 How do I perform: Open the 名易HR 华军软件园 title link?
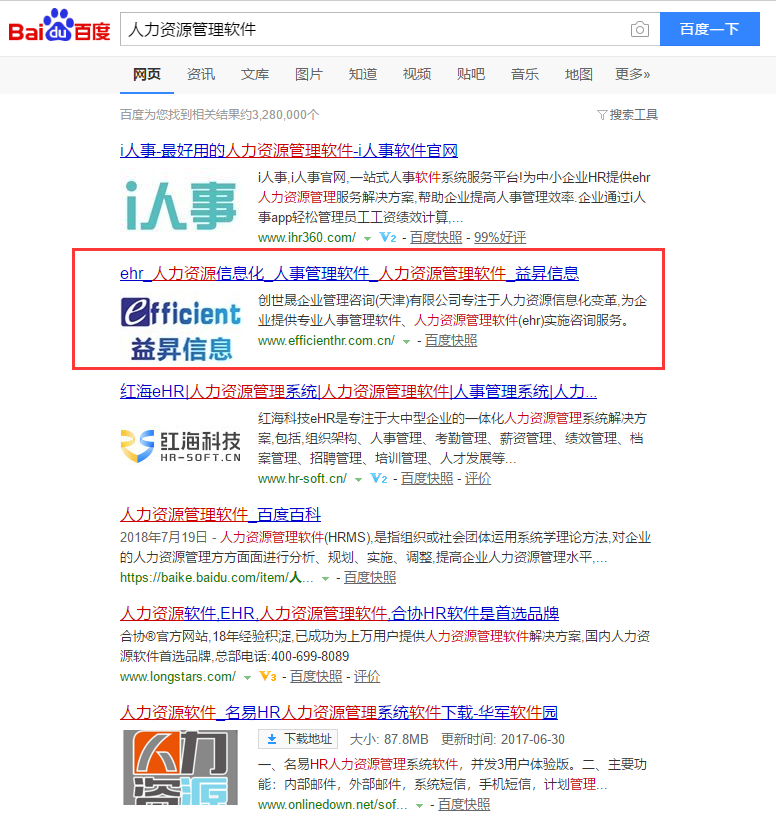(x=339, y=712)
